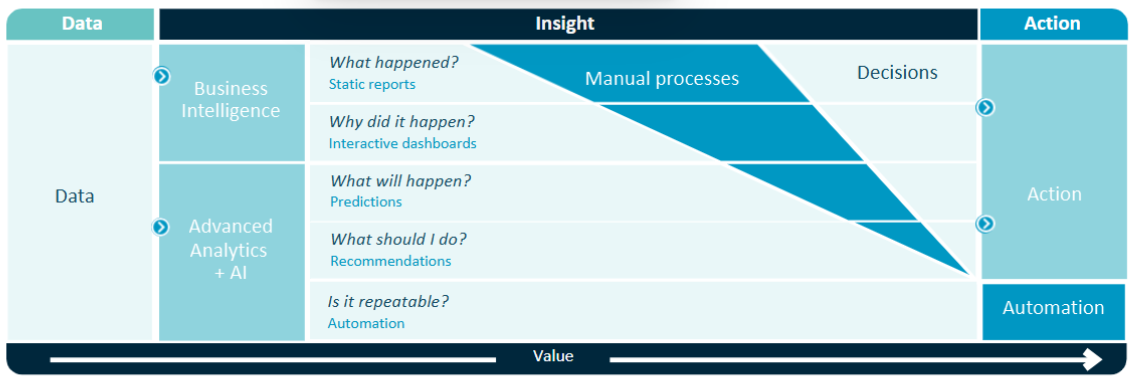
Task: Click the Decisions label
Action: click(x=897, y=72)
